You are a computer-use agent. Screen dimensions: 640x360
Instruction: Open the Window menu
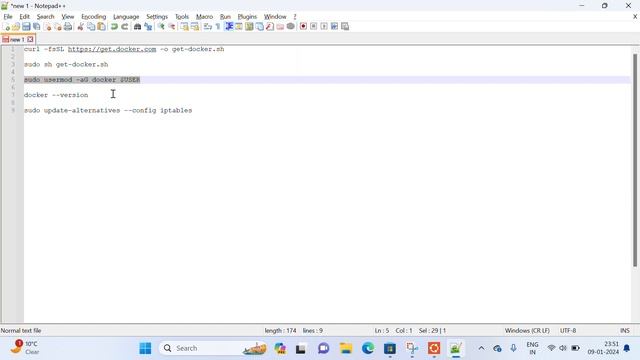[x=275, y=17]
